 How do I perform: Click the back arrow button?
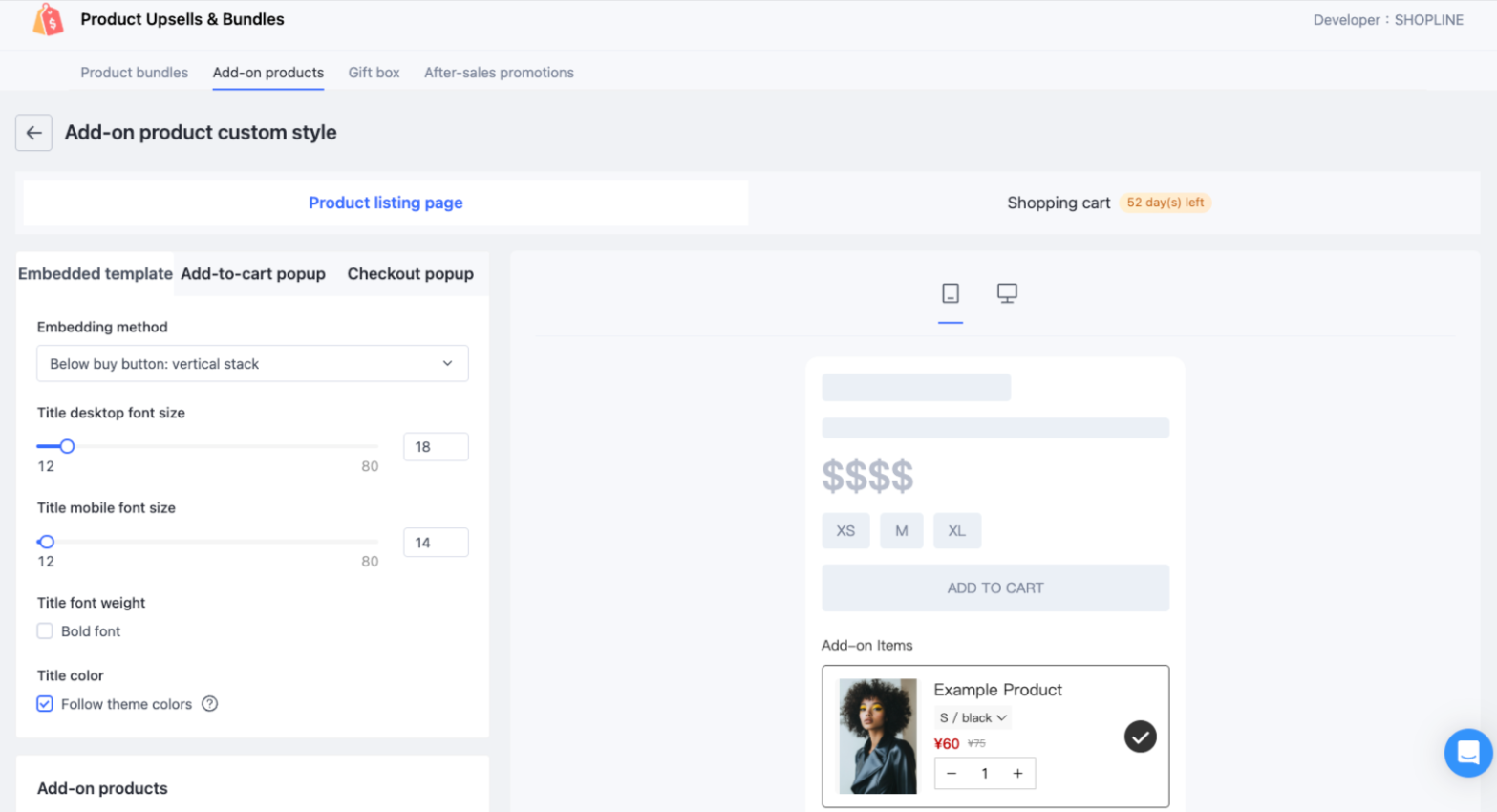click(x=33, y=133)
